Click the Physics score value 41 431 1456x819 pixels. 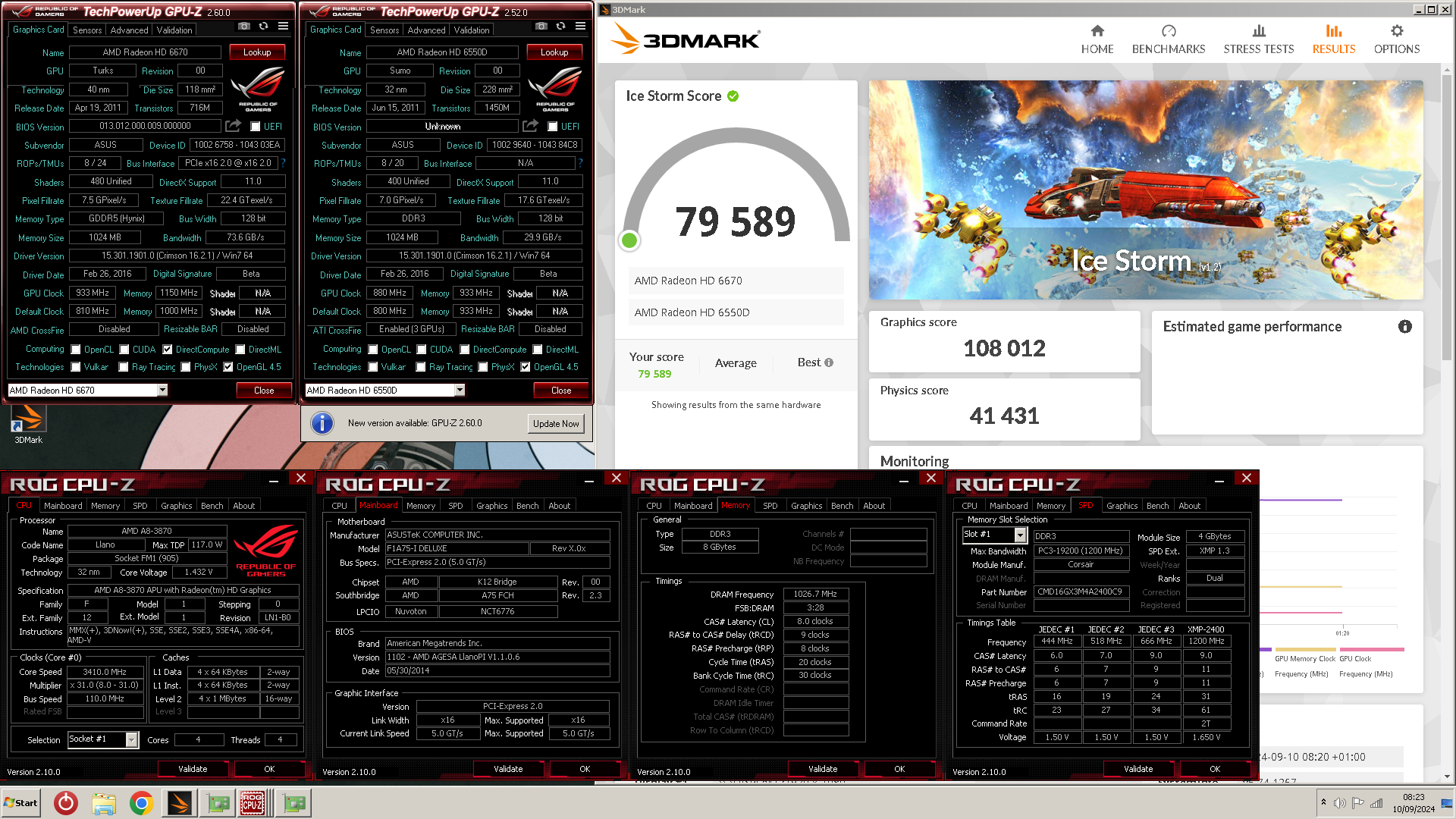pos(1004,416)
